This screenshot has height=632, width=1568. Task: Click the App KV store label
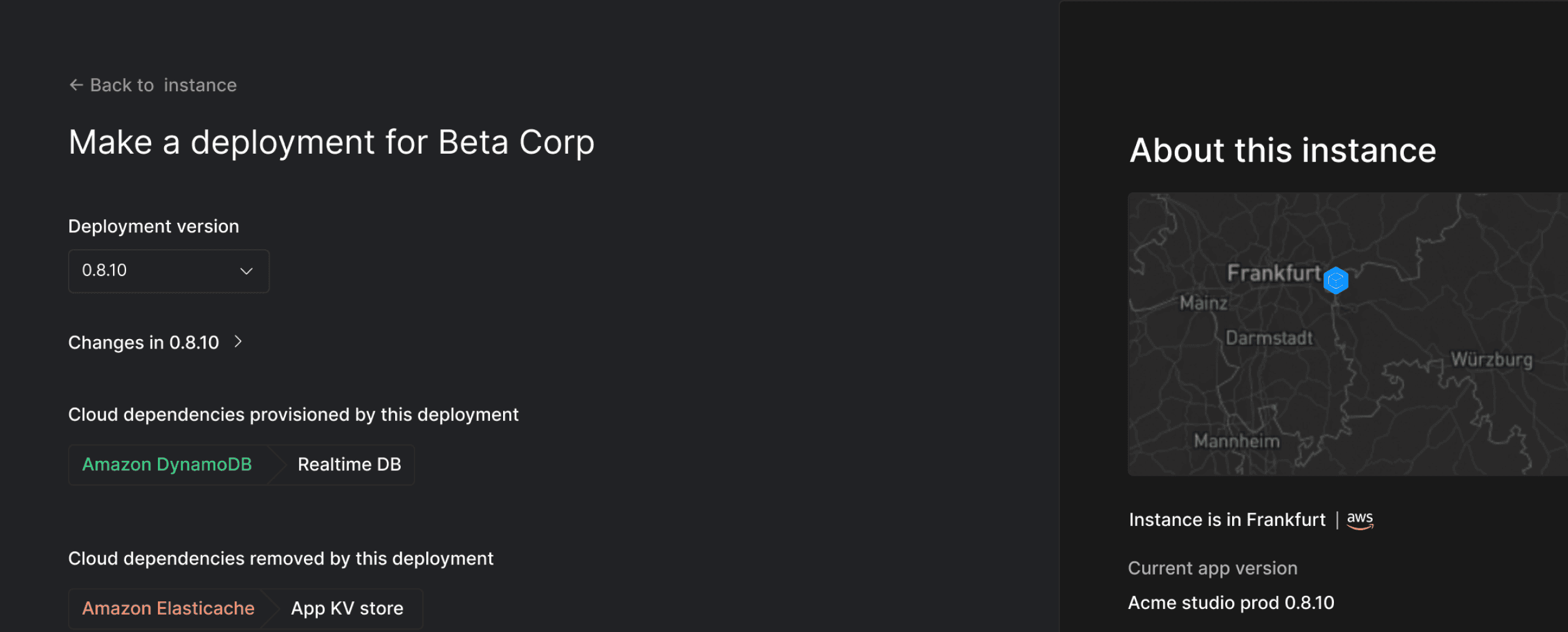[347, 608]
